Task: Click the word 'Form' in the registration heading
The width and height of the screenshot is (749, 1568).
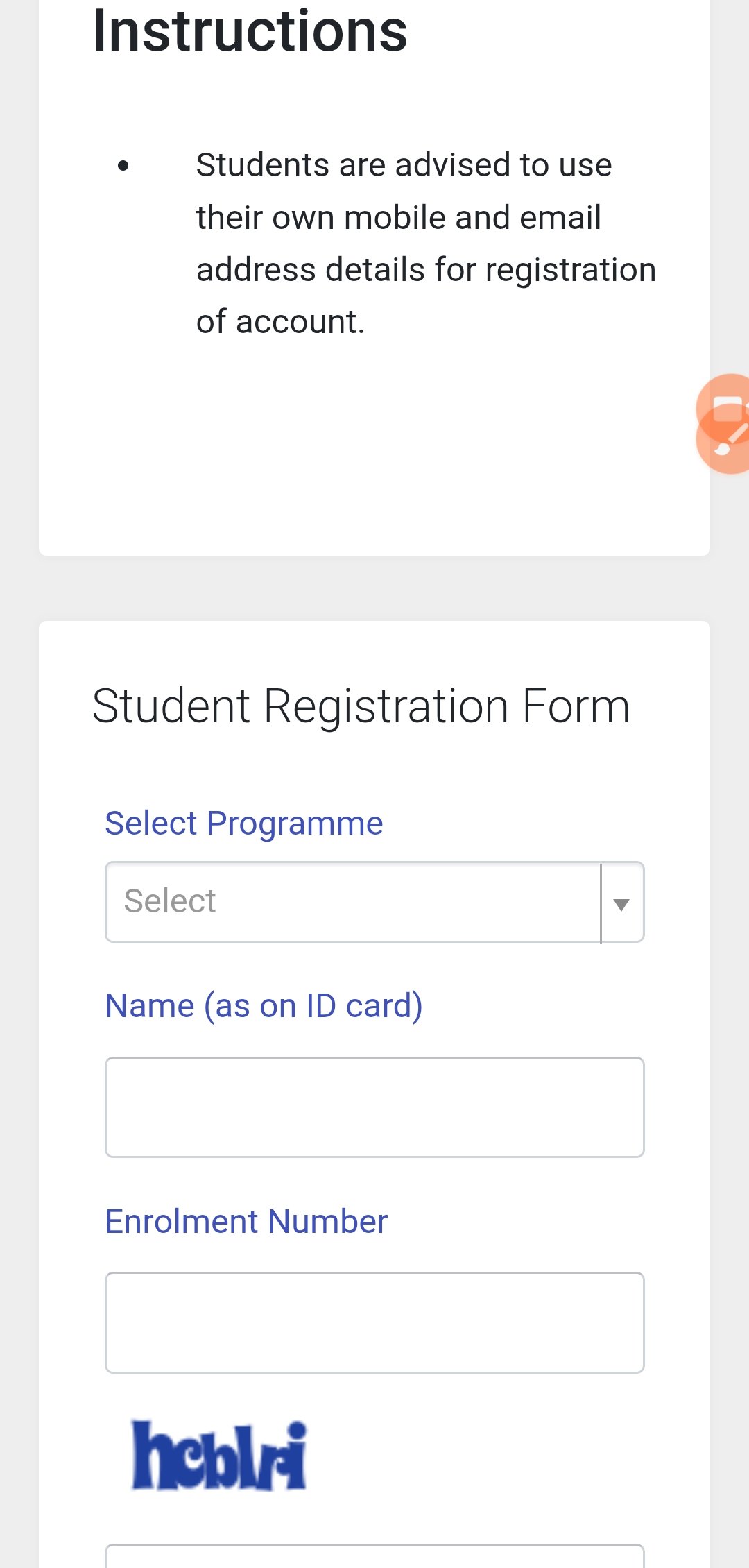Action: pos(576,706)
